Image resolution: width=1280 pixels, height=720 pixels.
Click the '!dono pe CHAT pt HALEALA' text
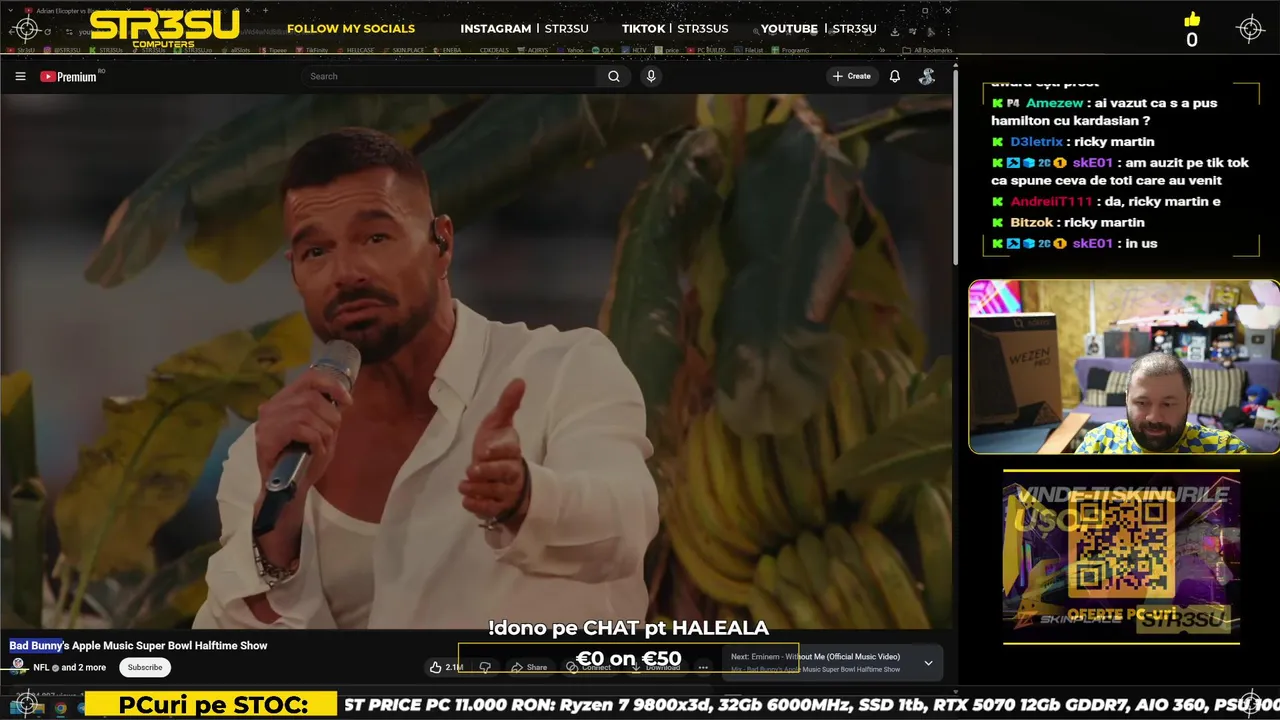click(628, 628)
